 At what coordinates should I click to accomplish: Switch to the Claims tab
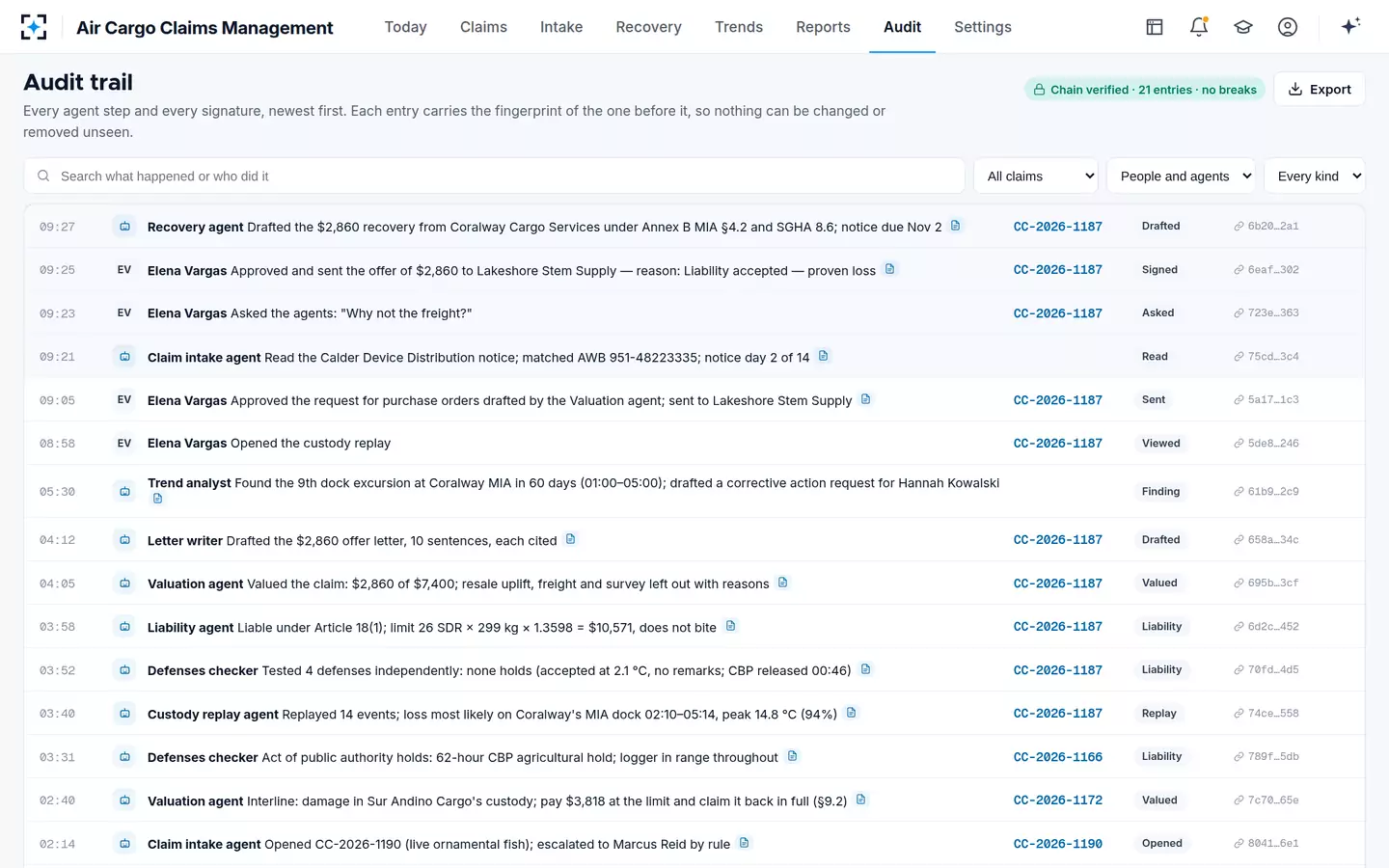tap(483, 27)
